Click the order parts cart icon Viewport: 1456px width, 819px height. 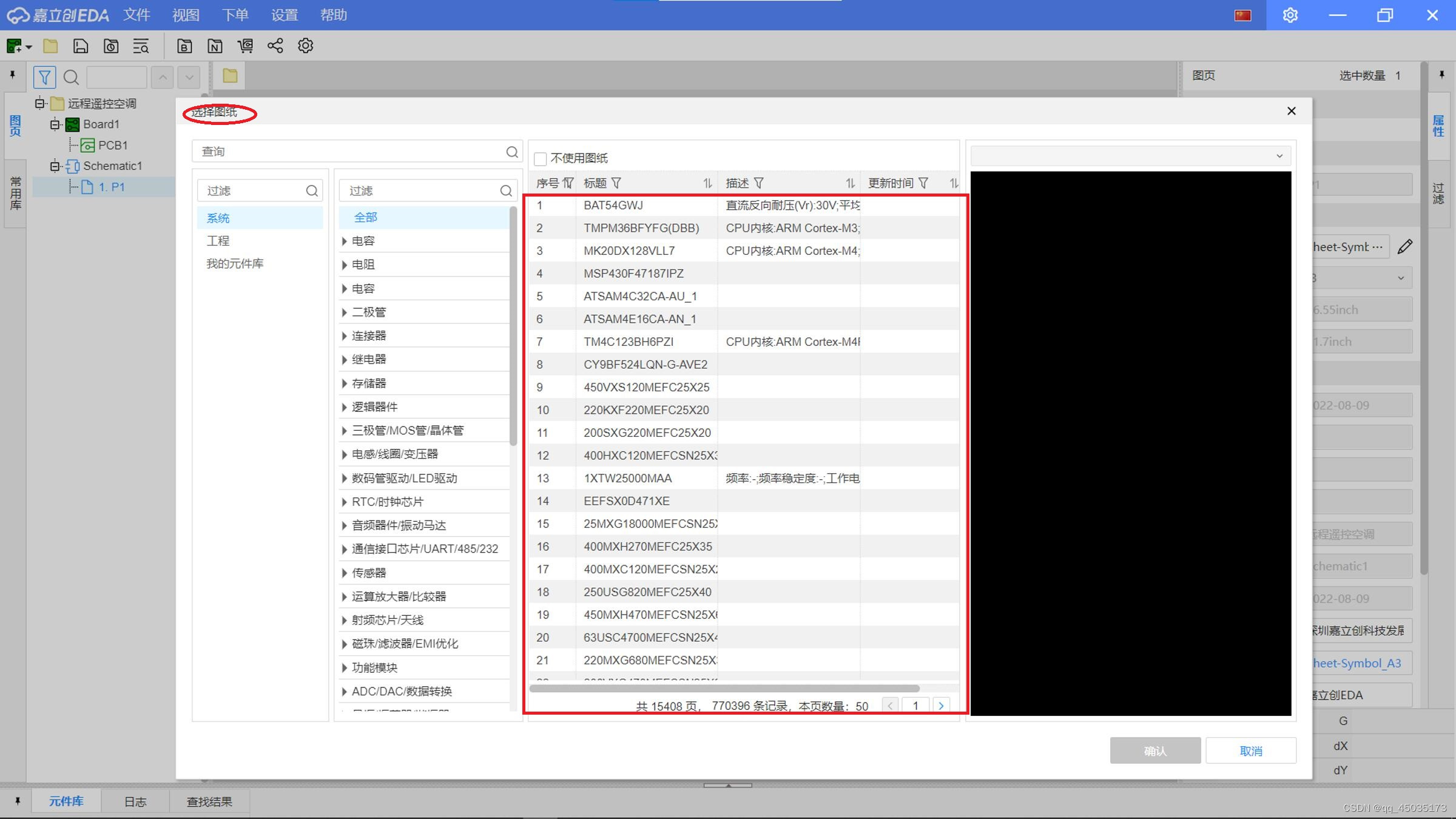coord(245,46)
